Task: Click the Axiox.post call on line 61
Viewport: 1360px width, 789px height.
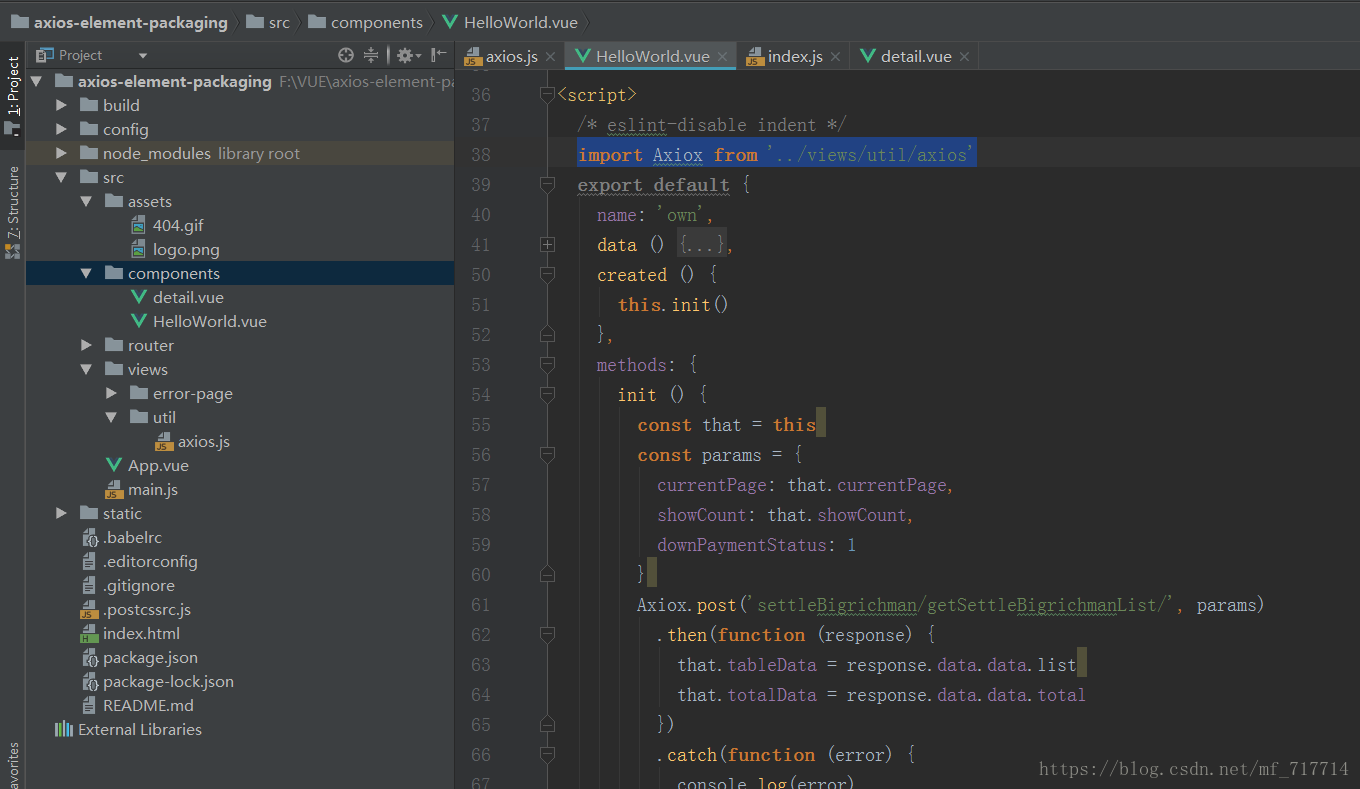Action: pyautogui.click(x=950, y=605)
